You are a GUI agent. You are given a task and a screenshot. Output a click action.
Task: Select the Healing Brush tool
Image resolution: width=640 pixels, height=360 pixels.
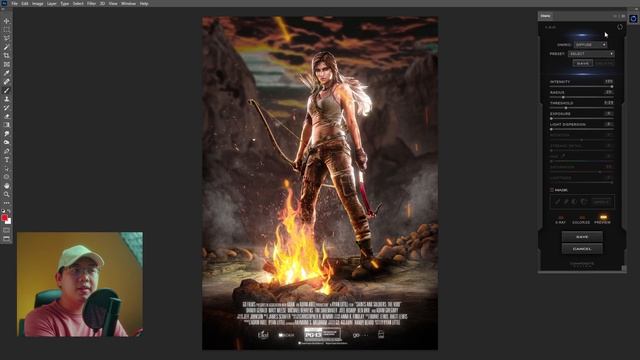click(7, 82)
